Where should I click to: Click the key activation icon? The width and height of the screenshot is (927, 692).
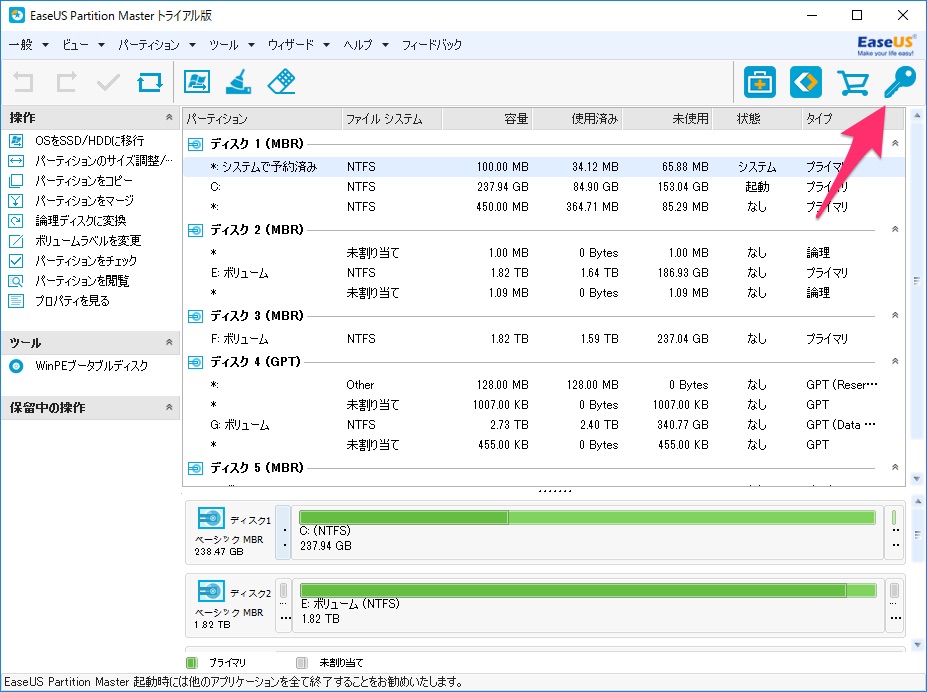[x=900, y=82]
